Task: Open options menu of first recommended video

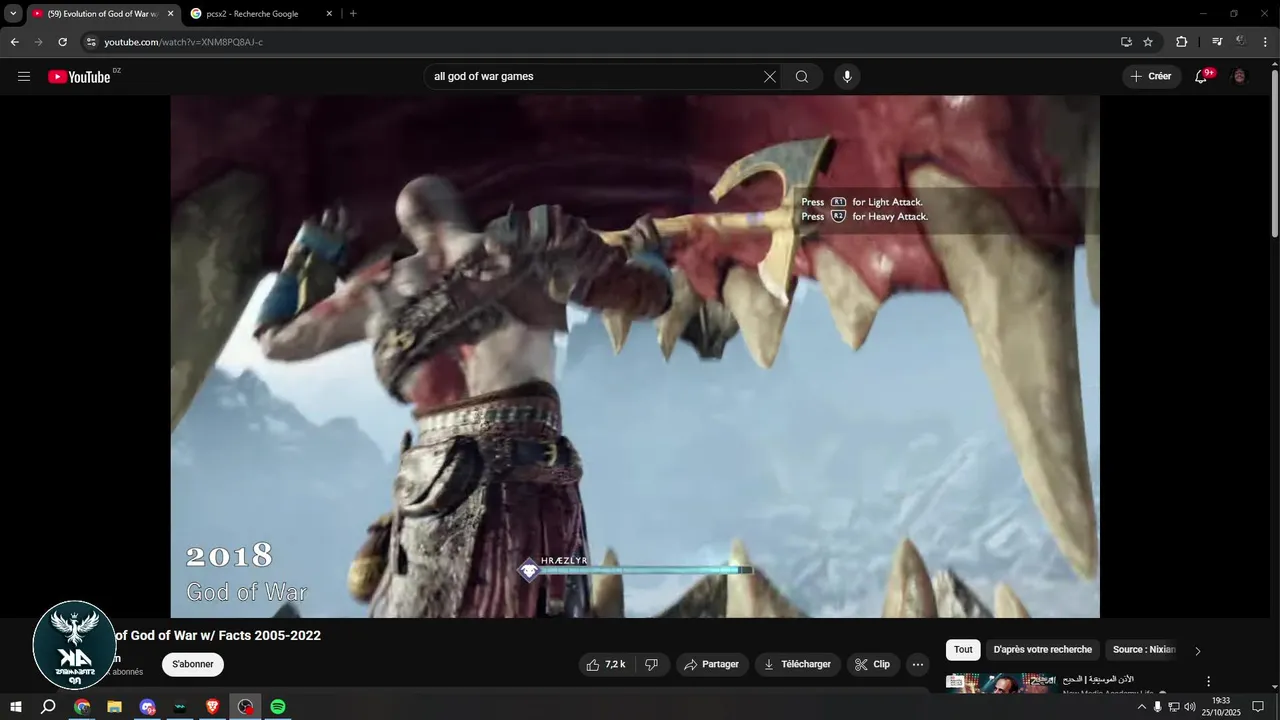Action: pyautogui.click(x=1208, y=682)
